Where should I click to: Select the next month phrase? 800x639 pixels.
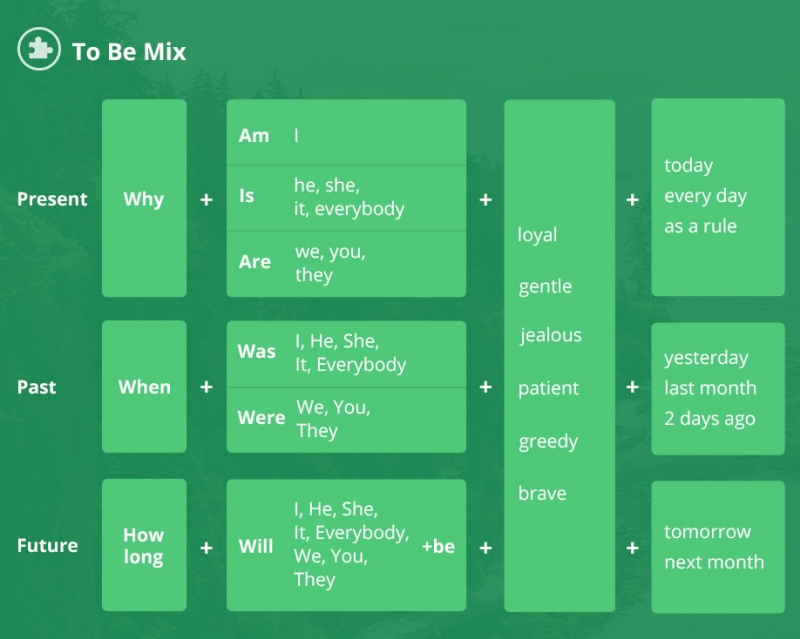pos(714,562)
